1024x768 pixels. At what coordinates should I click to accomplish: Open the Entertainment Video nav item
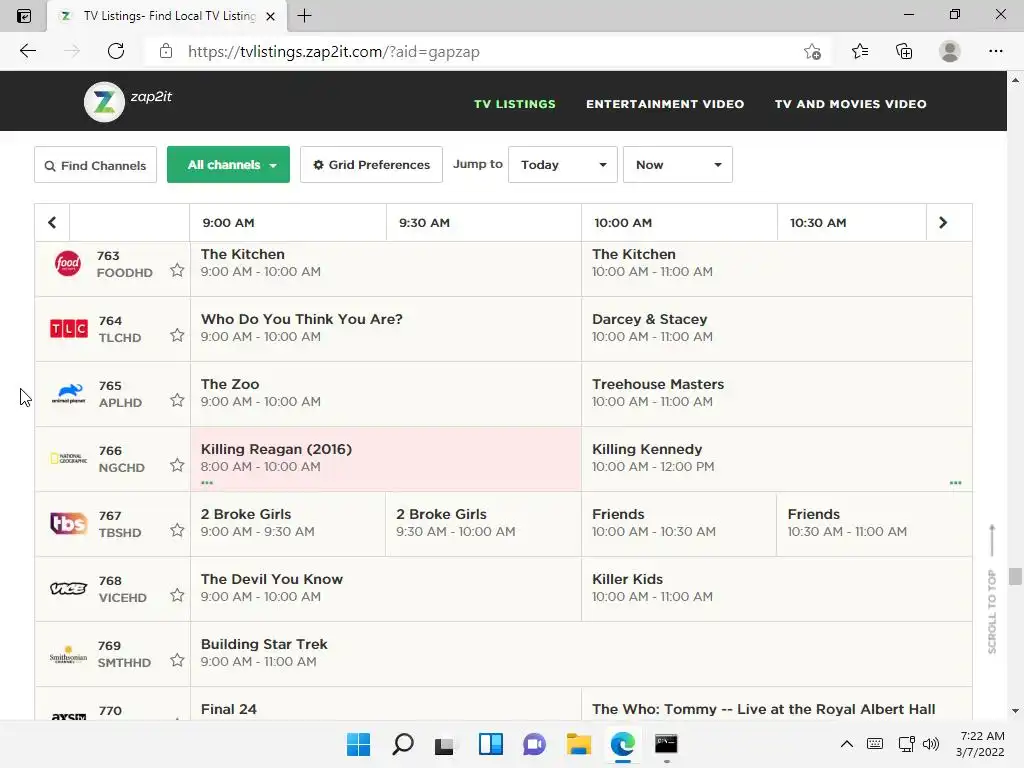665,104
